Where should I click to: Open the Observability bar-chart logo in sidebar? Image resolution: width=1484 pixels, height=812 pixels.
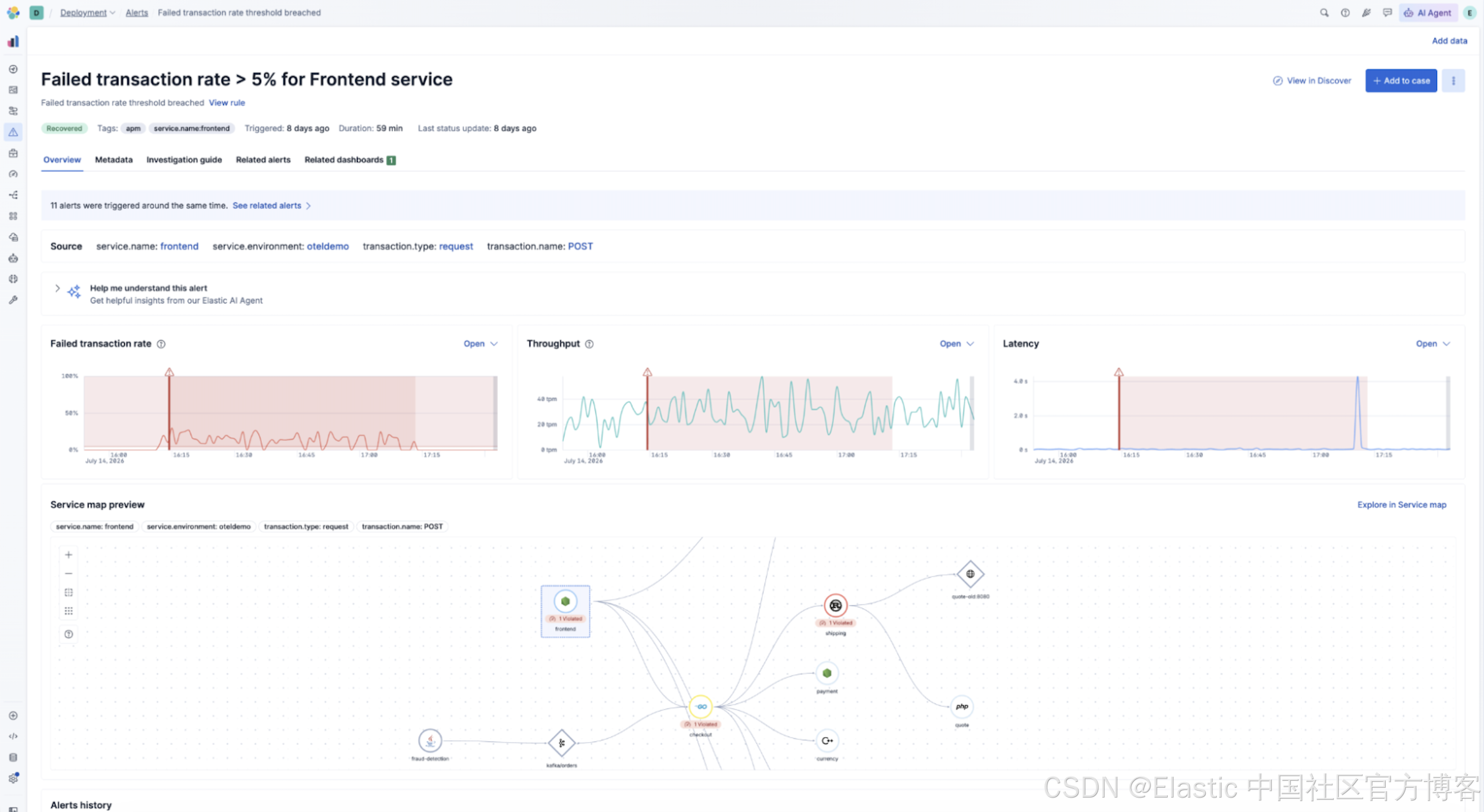[x=13, y=42]
